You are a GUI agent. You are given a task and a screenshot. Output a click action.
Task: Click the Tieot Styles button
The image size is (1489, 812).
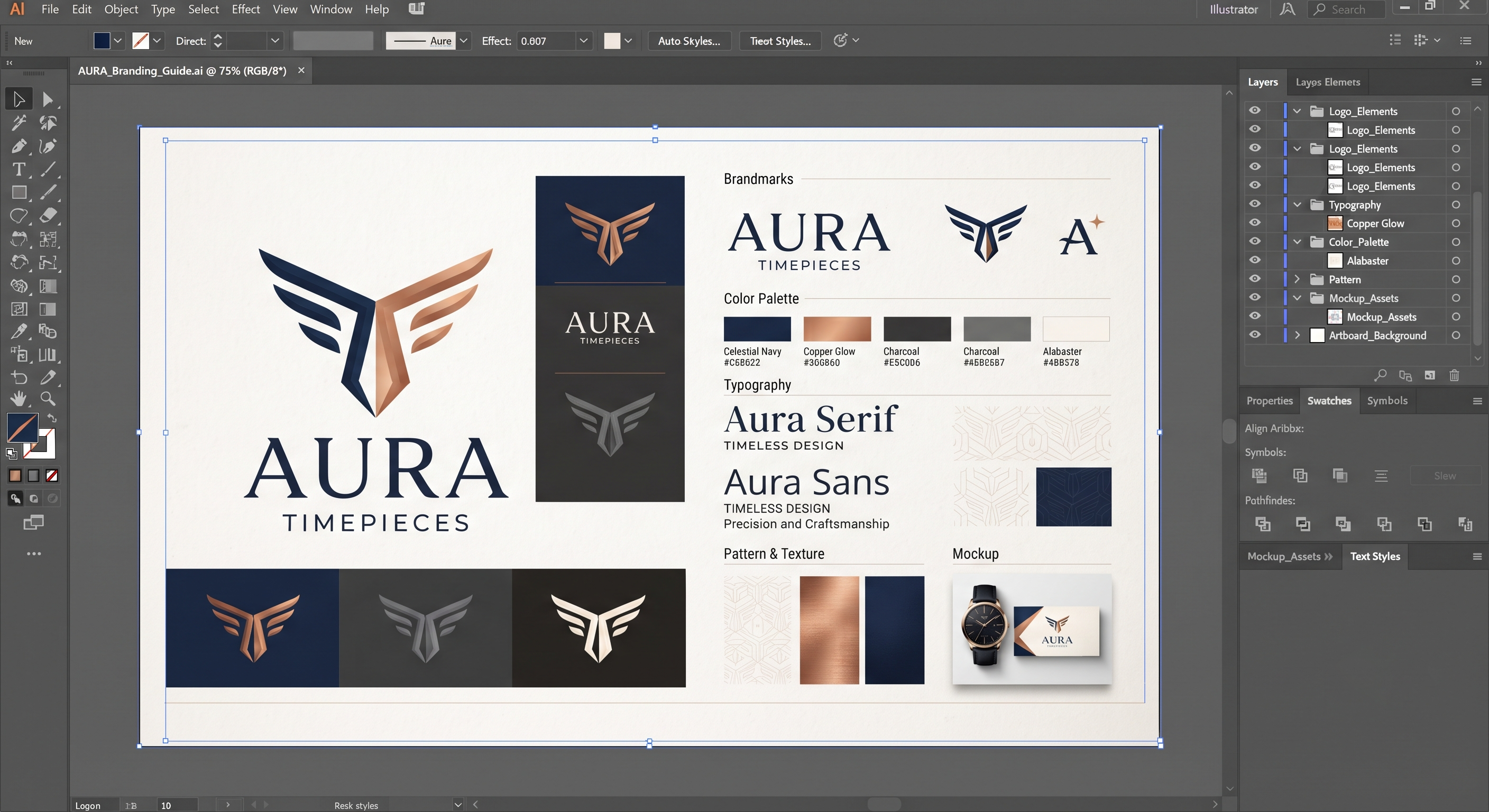(780, 41)
